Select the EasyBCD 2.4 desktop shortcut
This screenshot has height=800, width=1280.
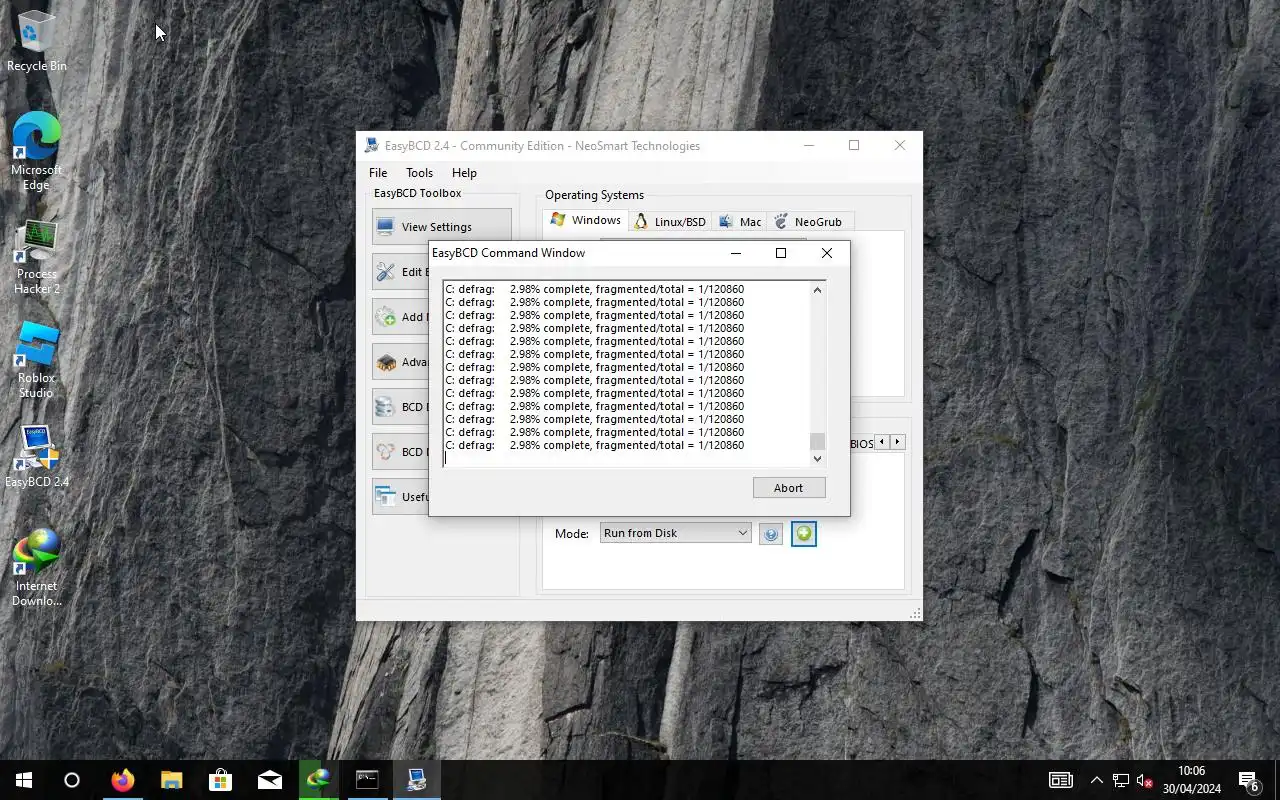(x=37, y=457)
